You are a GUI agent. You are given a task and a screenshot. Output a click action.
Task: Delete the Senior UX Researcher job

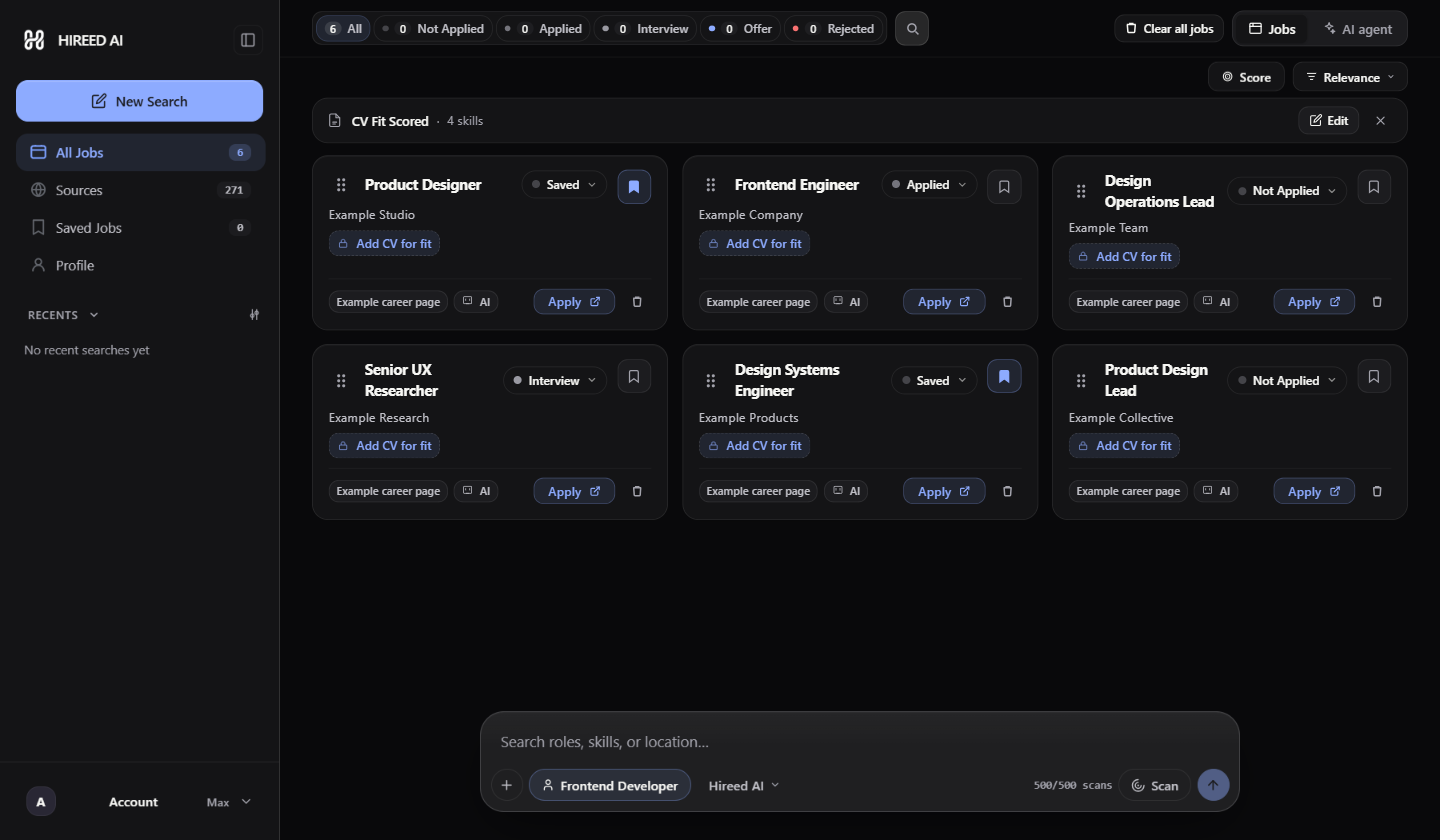pos(637,491)
